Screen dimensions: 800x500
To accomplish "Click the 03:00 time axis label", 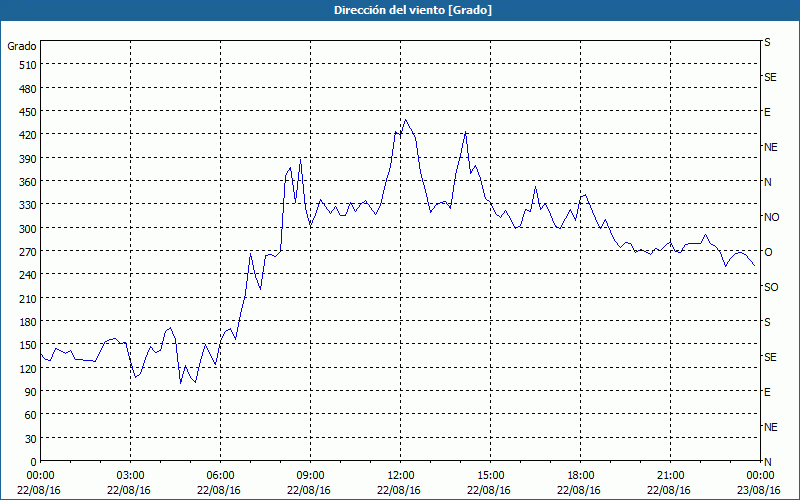I will point(130,476).
